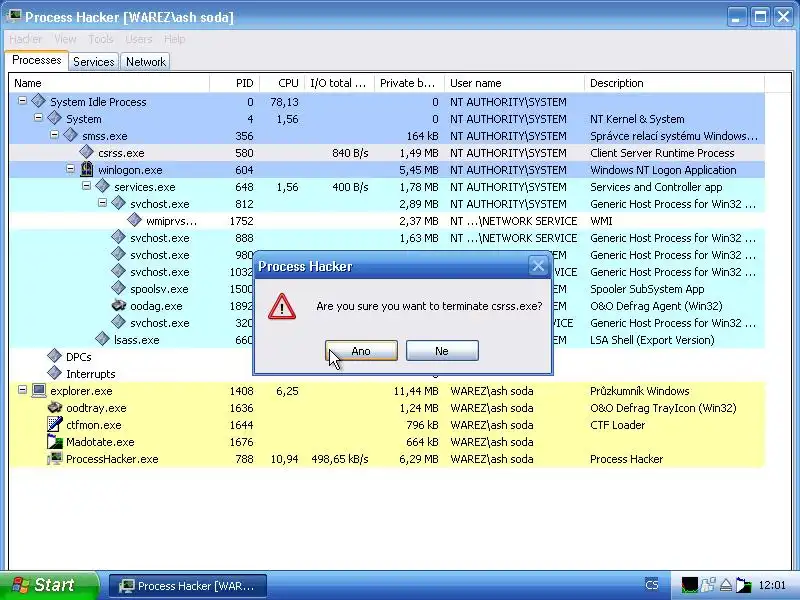Click the warning triangle icon in dialog

point(282,307)
